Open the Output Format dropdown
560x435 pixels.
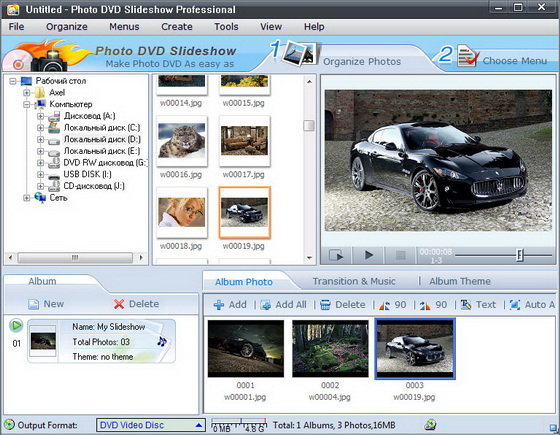point(151,425)
